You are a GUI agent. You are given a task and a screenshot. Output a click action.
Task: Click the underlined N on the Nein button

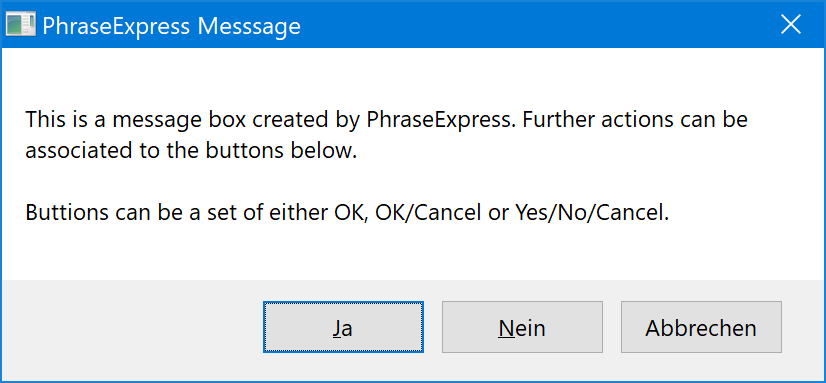point(505,328)
